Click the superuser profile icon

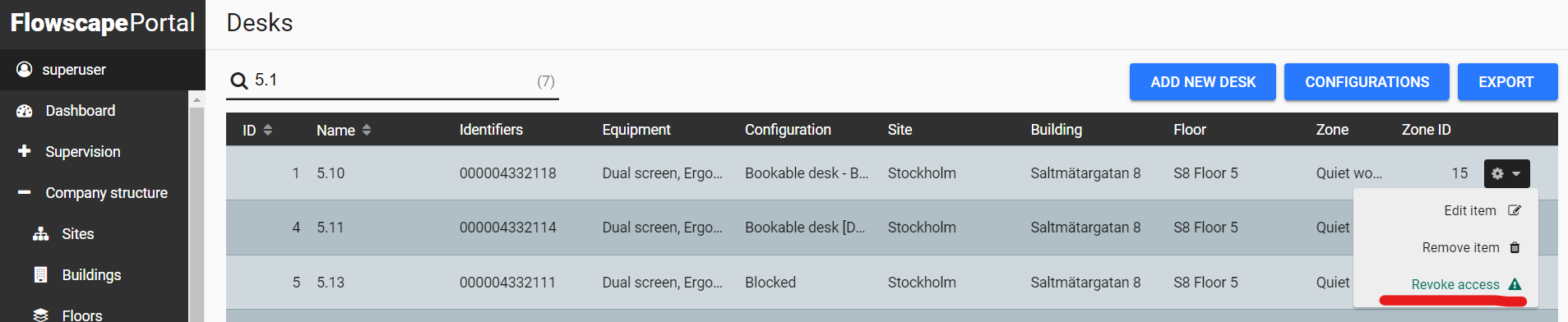point(25,69)
